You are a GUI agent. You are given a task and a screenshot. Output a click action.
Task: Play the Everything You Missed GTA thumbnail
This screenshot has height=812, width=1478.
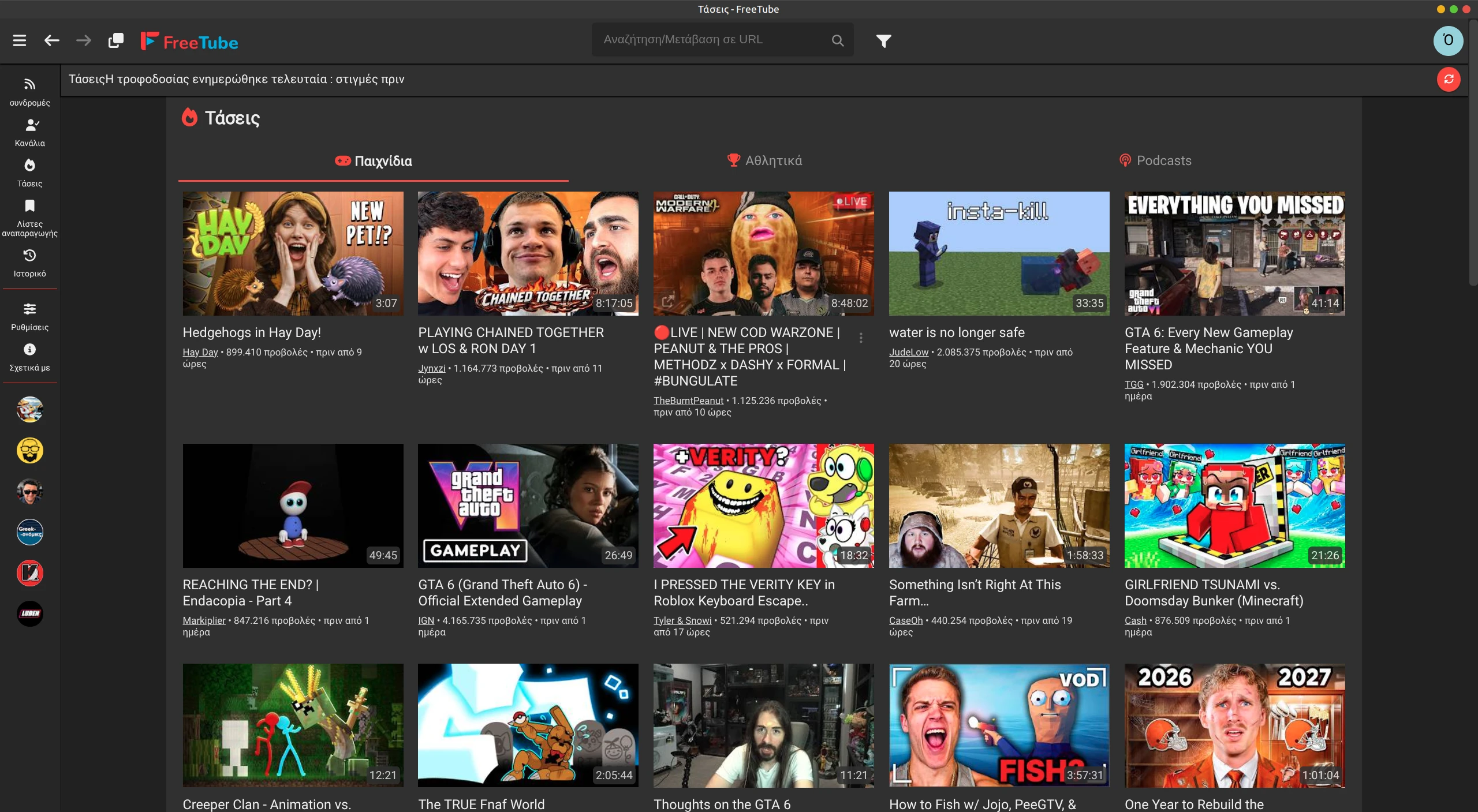(1235, 253)
